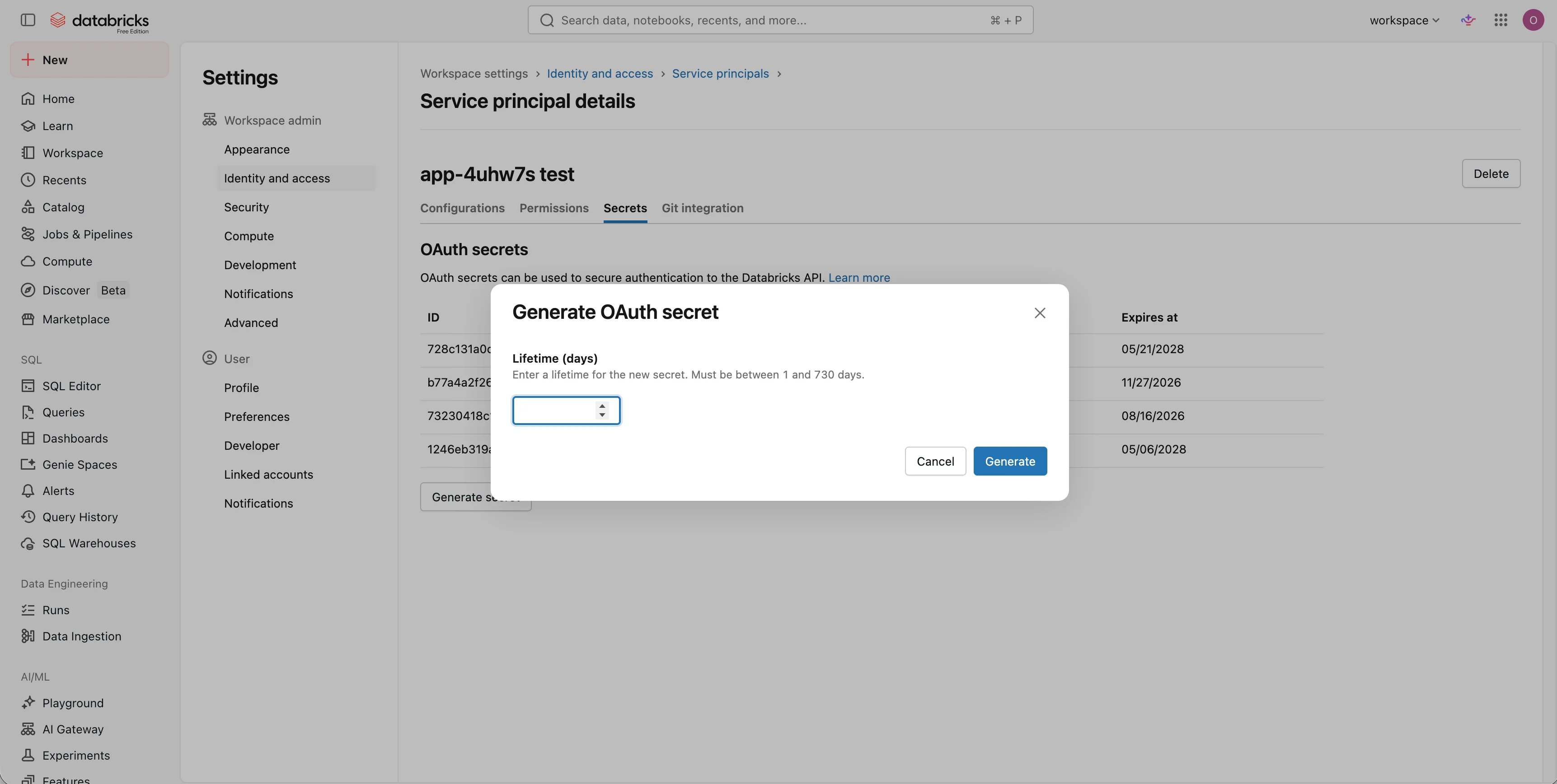The height and width of the screenshot is (784, 1557).
Task: Open Marketplace
Action: pyautogui.click(x=89, y=319)
